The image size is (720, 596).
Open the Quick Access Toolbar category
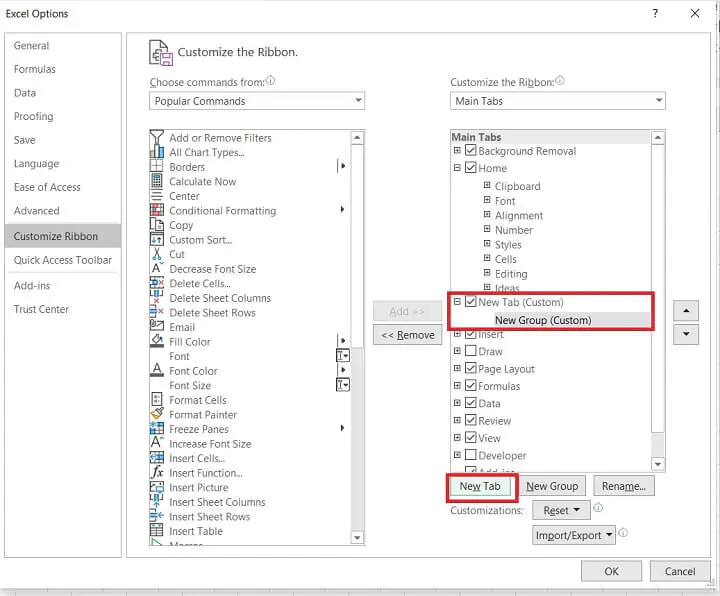click(x=63, y=260)
